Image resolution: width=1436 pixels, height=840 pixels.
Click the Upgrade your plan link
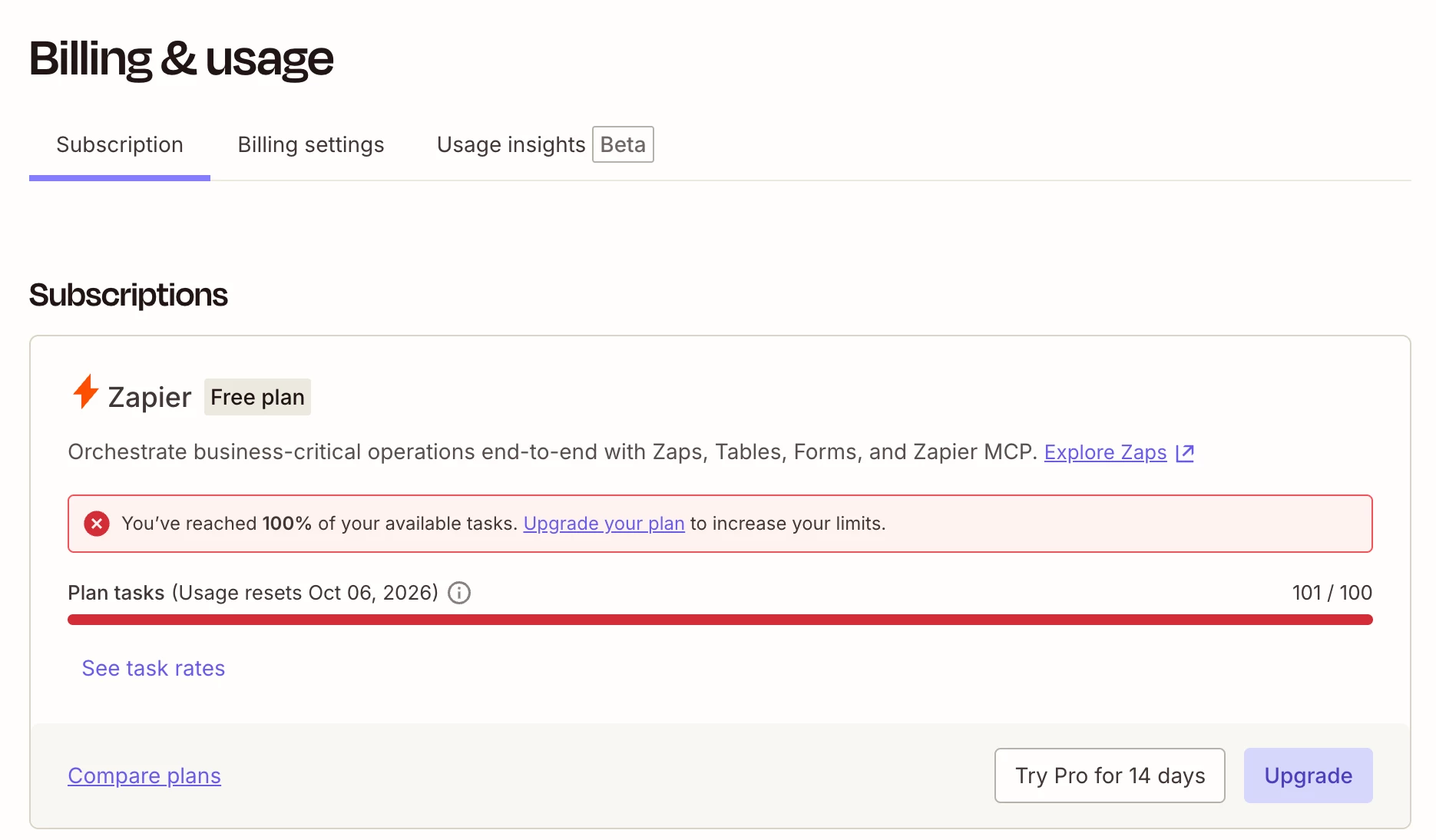point(604,524)
